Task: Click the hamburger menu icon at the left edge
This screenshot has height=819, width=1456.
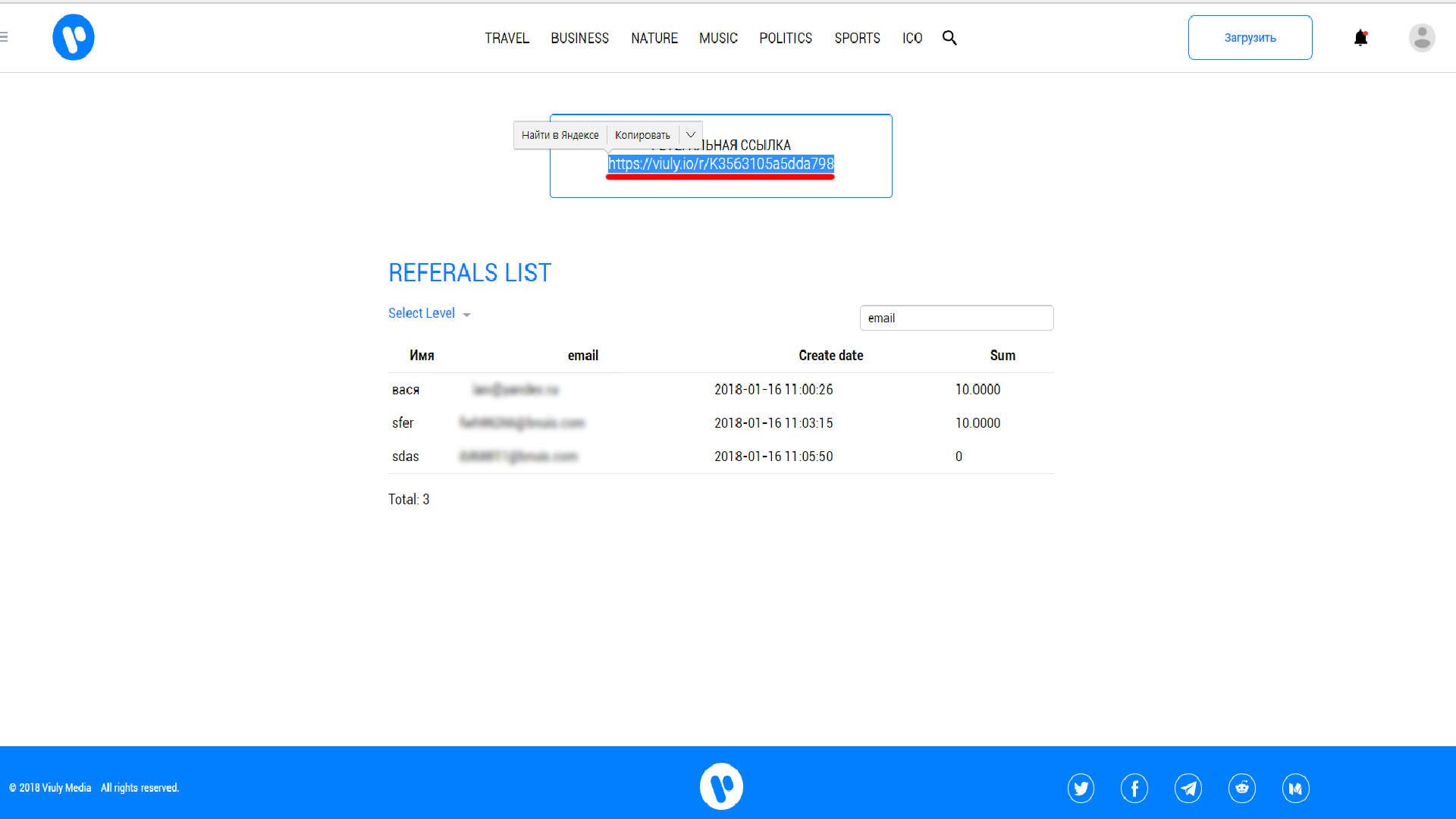Action: [x=5, y=36]
